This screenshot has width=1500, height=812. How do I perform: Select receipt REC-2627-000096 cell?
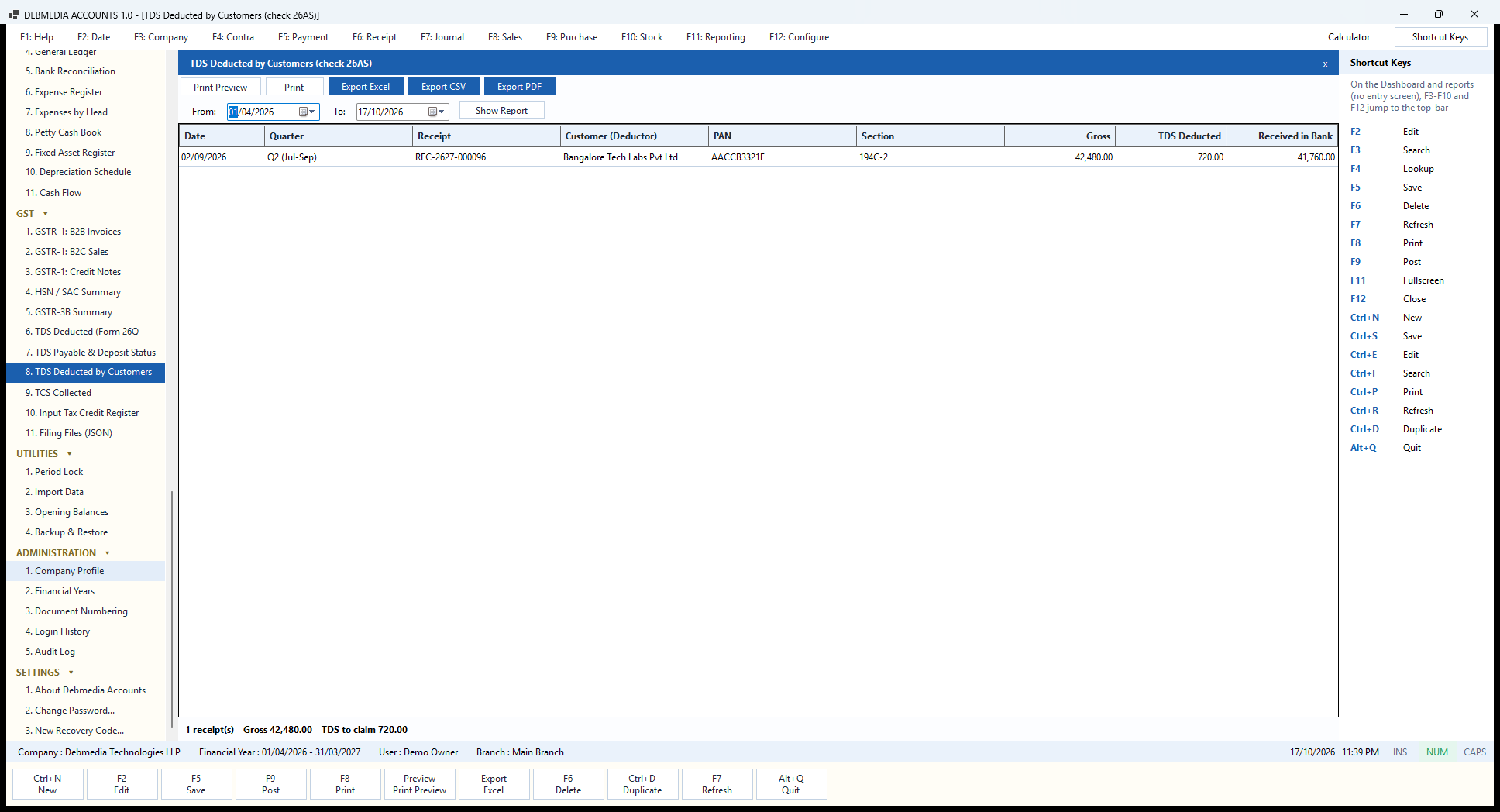(486, 157)
